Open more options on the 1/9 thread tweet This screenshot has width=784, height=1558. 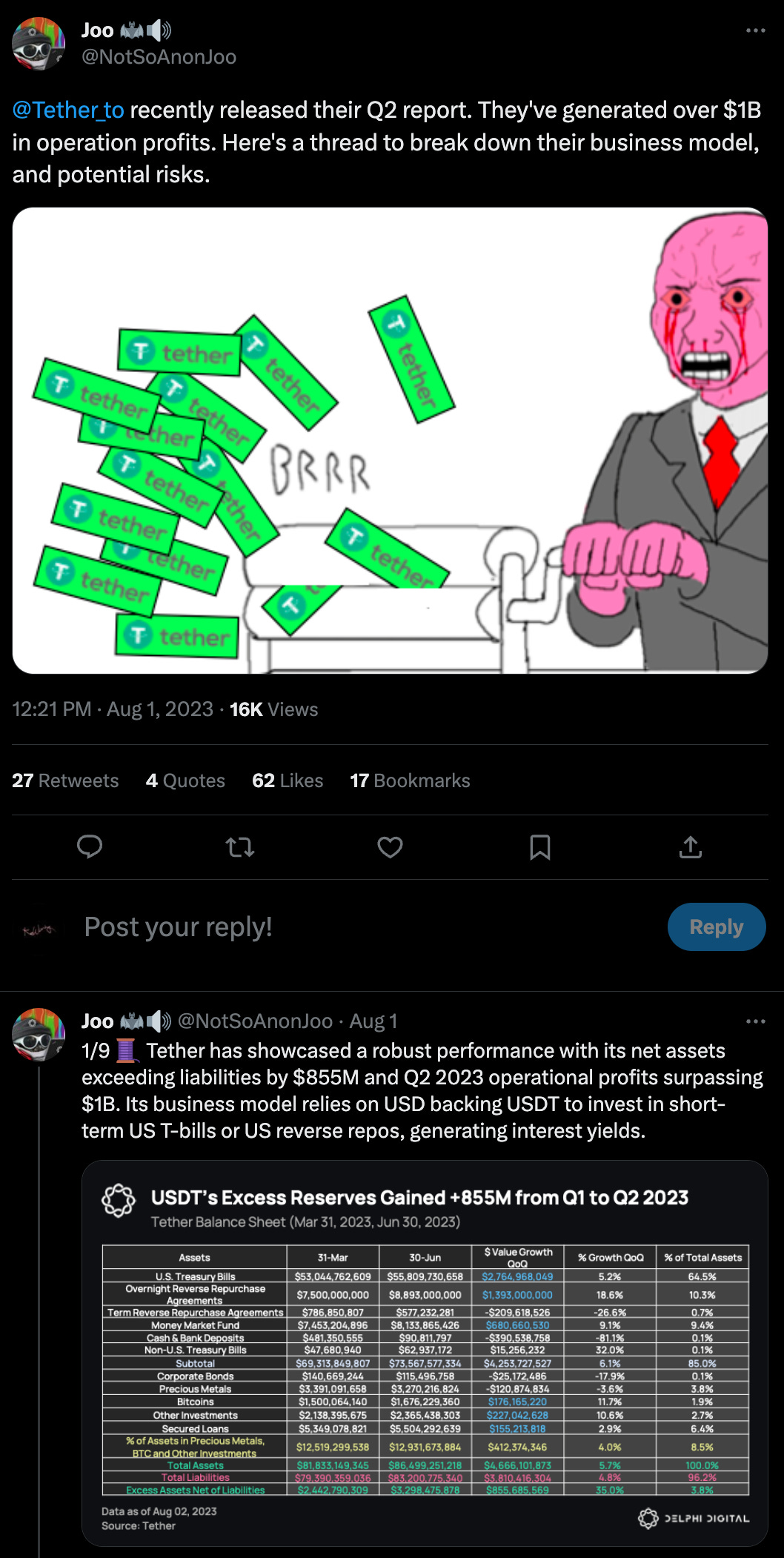(x=755, y=1021)
